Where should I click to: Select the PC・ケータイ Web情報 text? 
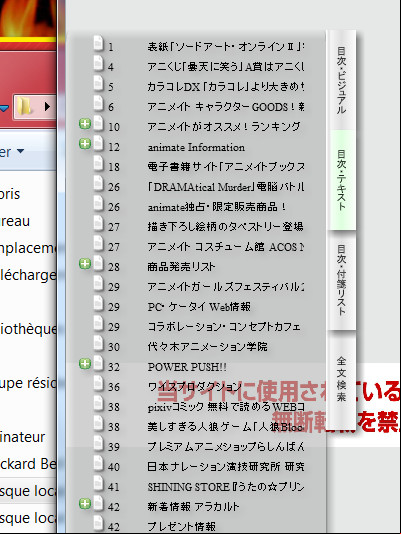[199, 307]
